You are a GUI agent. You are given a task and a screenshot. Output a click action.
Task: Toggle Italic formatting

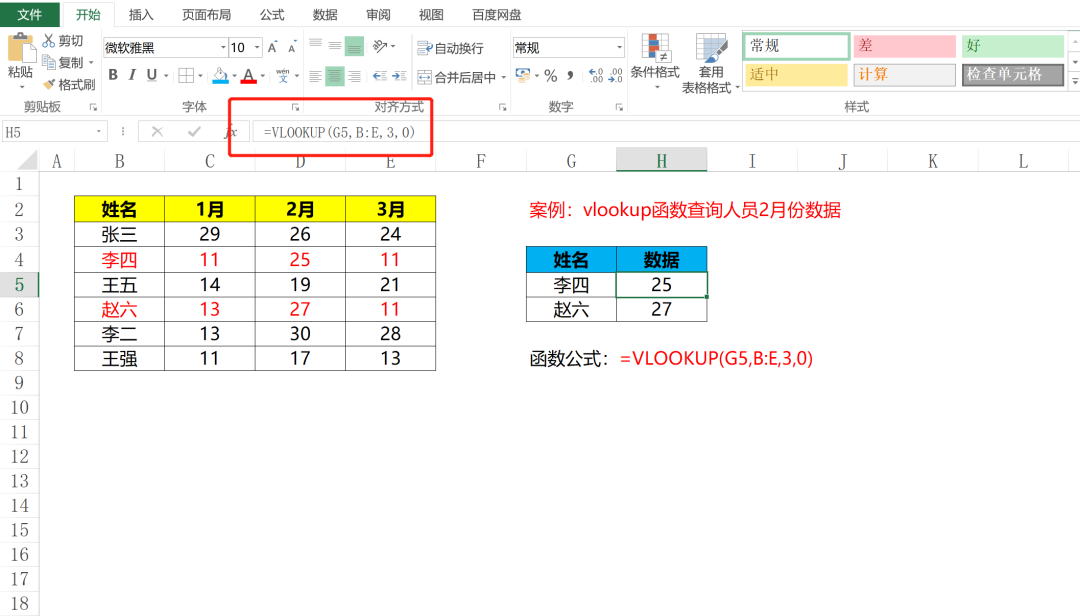[x=132, y=75]
